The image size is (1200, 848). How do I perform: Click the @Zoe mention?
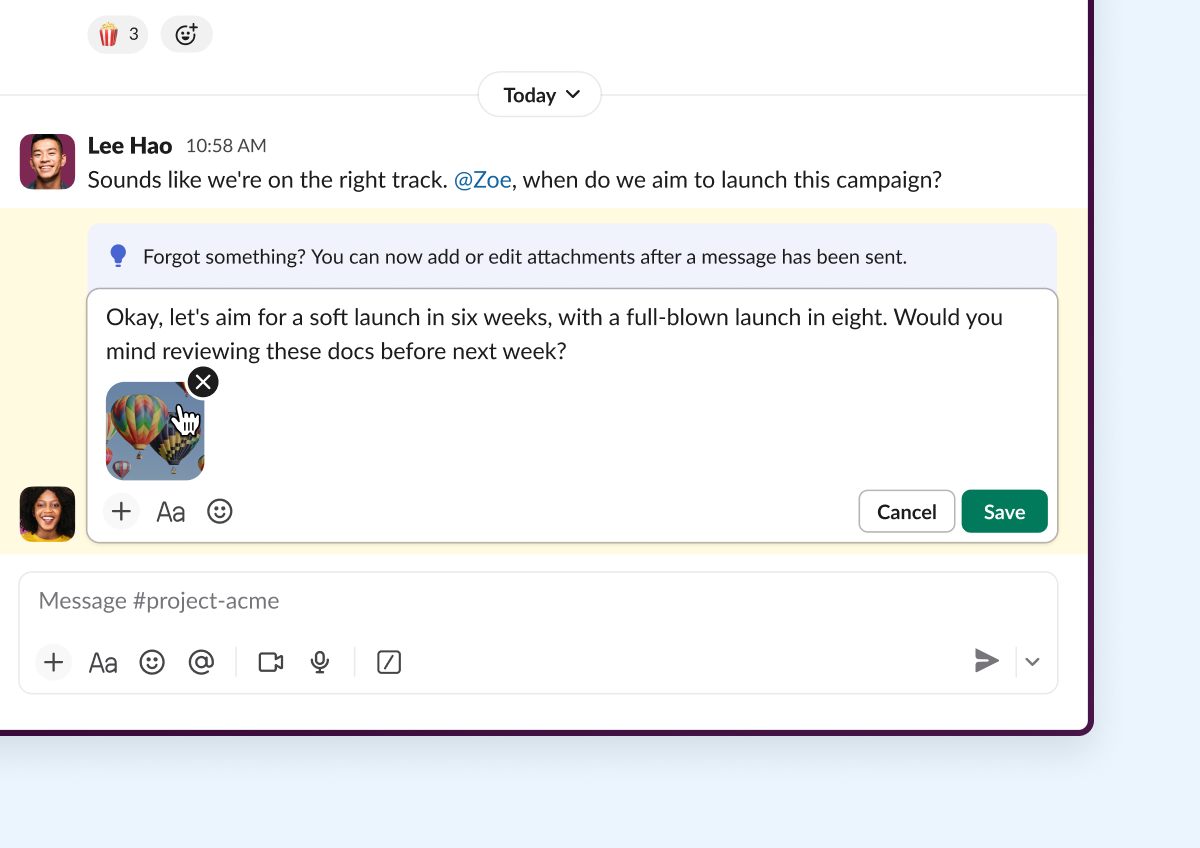click(x=482, y=180)
